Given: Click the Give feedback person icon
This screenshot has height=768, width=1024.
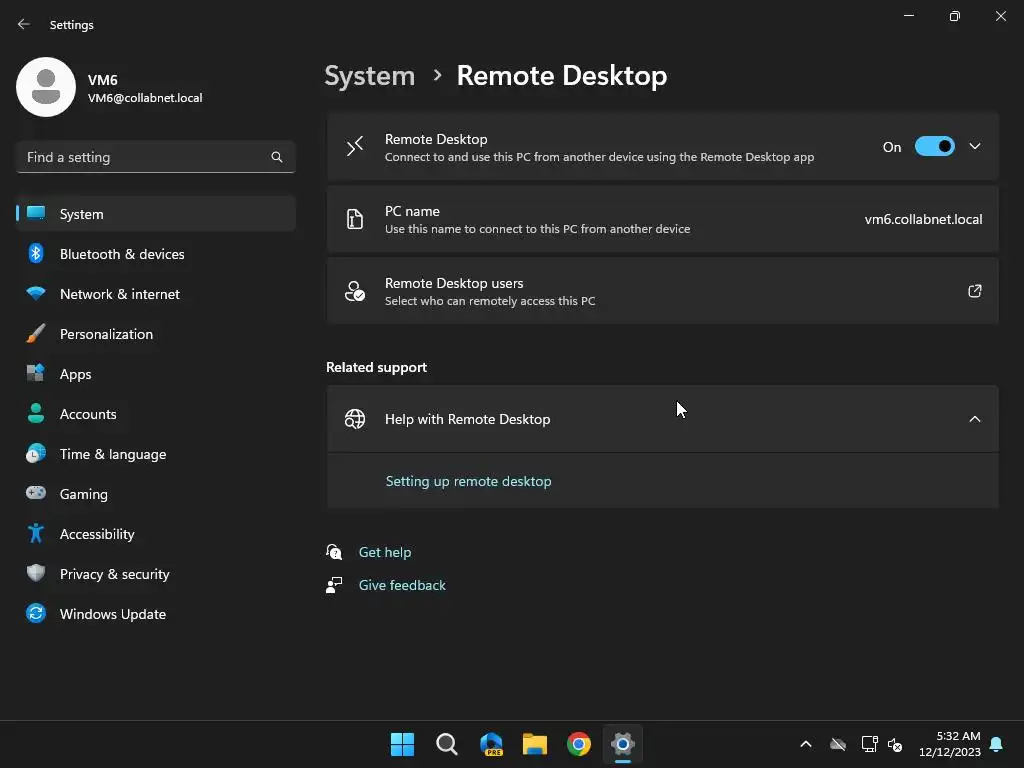Looking at the screenshot, I should 334,585.
